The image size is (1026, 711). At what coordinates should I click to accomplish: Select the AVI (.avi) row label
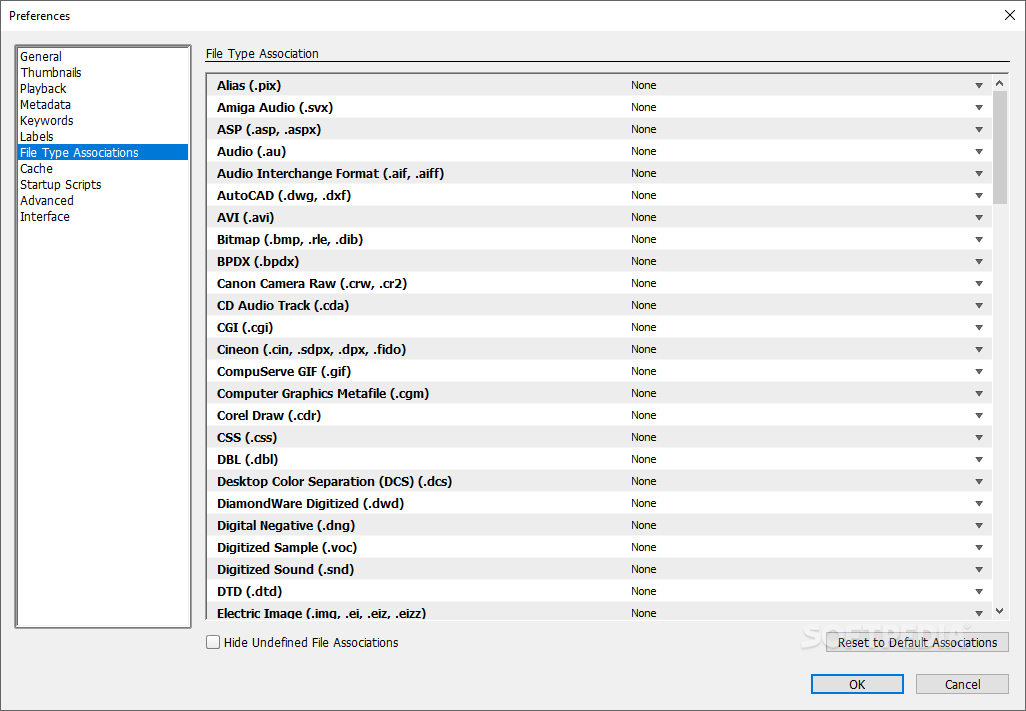(245, 218)
